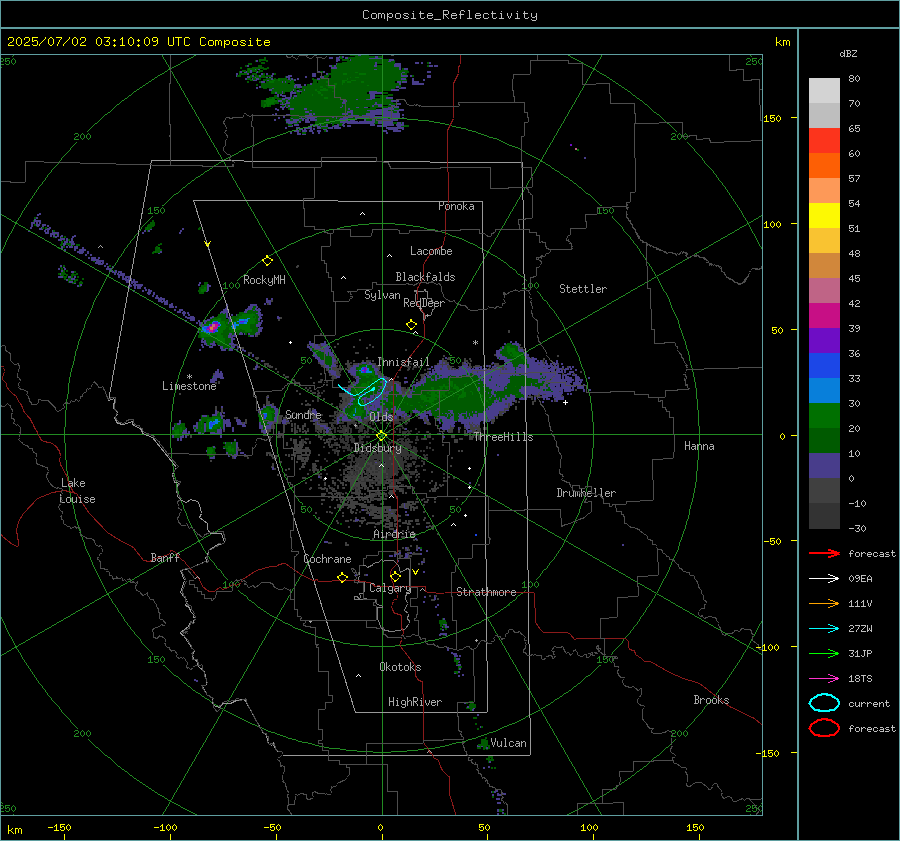Click the lightest gray swatch below 80 dBZ

(824, 91)
